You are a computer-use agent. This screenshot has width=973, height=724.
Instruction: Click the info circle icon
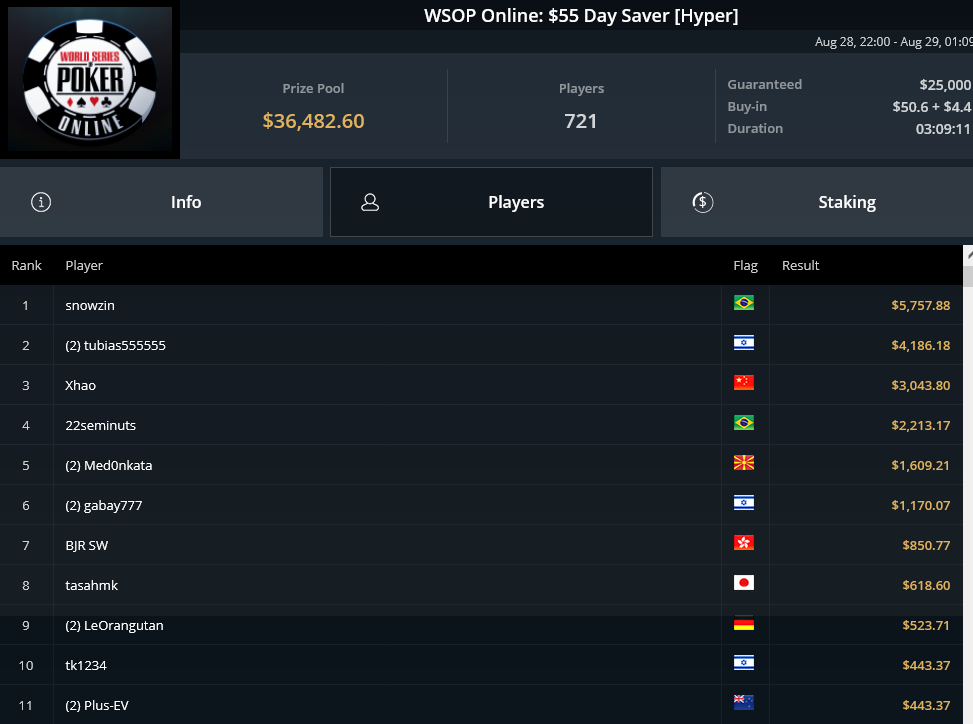pyautogui.click(x=41, y=202)
